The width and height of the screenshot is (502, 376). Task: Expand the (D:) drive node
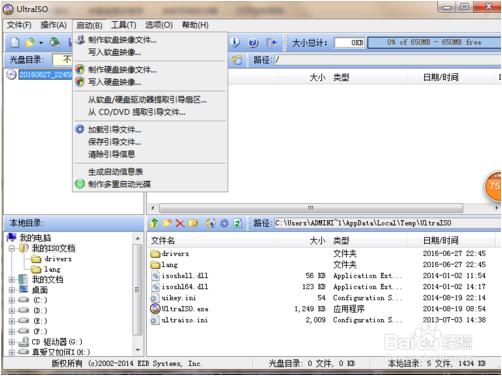(12, 311)
